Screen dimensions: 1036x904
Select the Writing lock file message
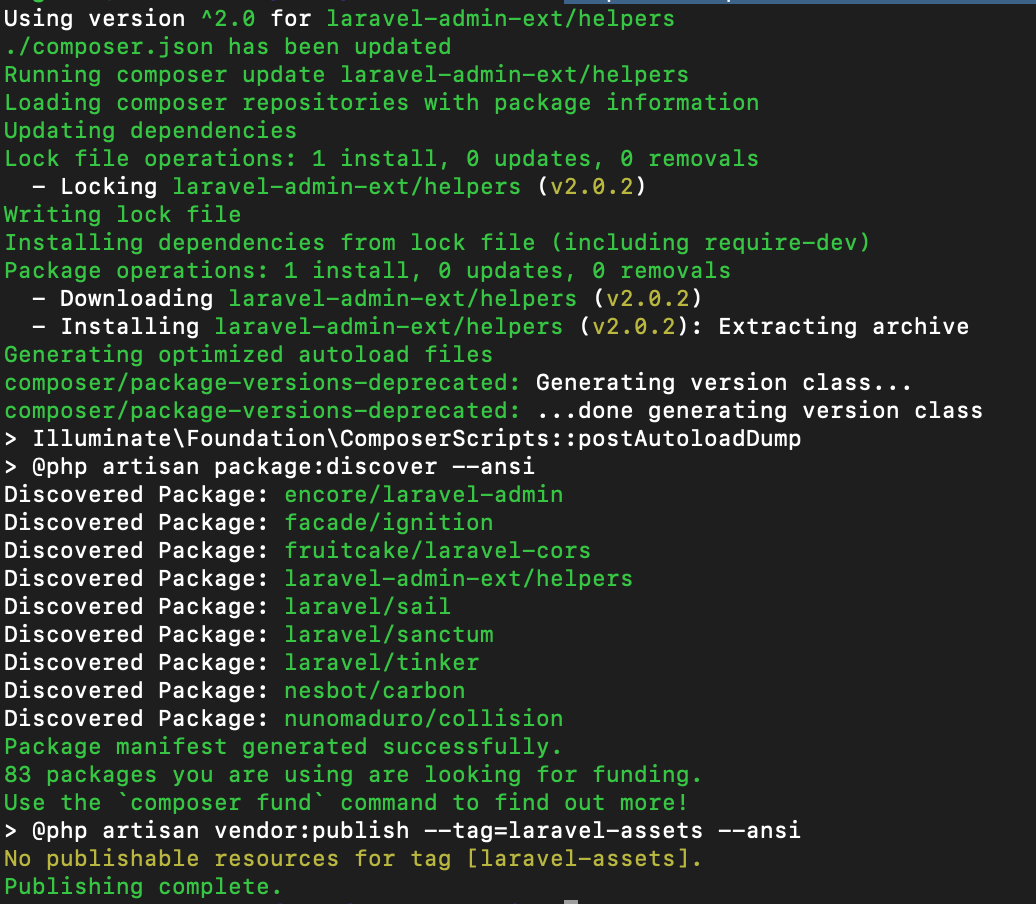(122, 214)
